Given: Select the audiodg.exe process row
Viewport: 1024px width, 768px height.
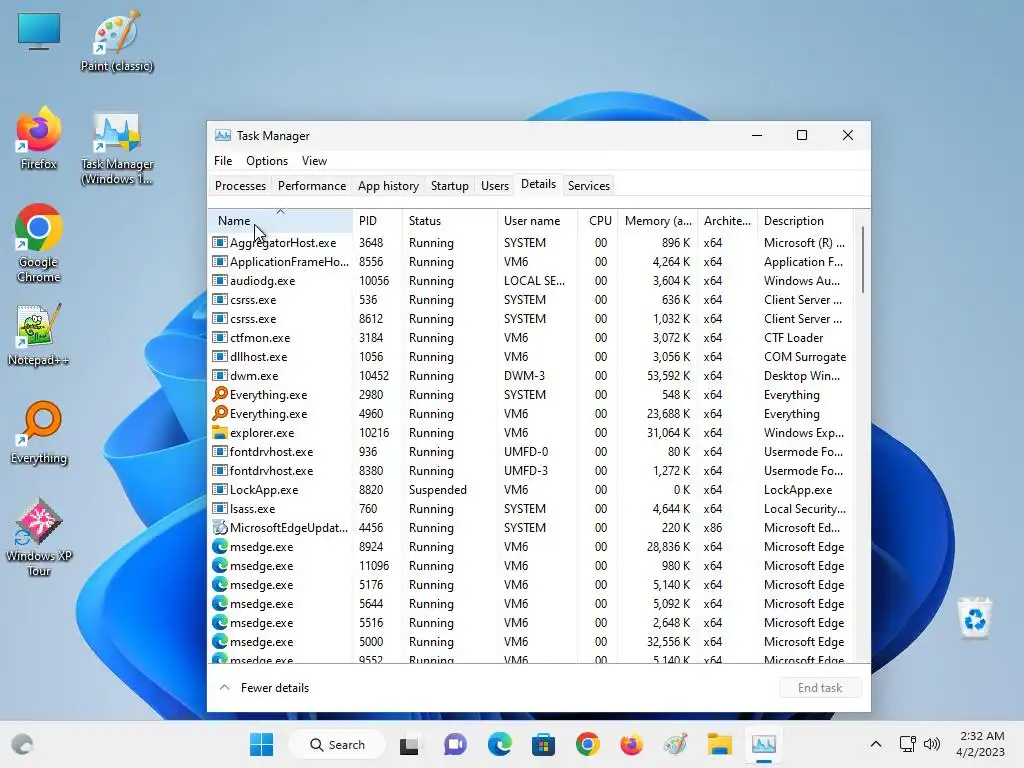Looking at the screenshot, I should pyautogui.click(x=530, y=281).
